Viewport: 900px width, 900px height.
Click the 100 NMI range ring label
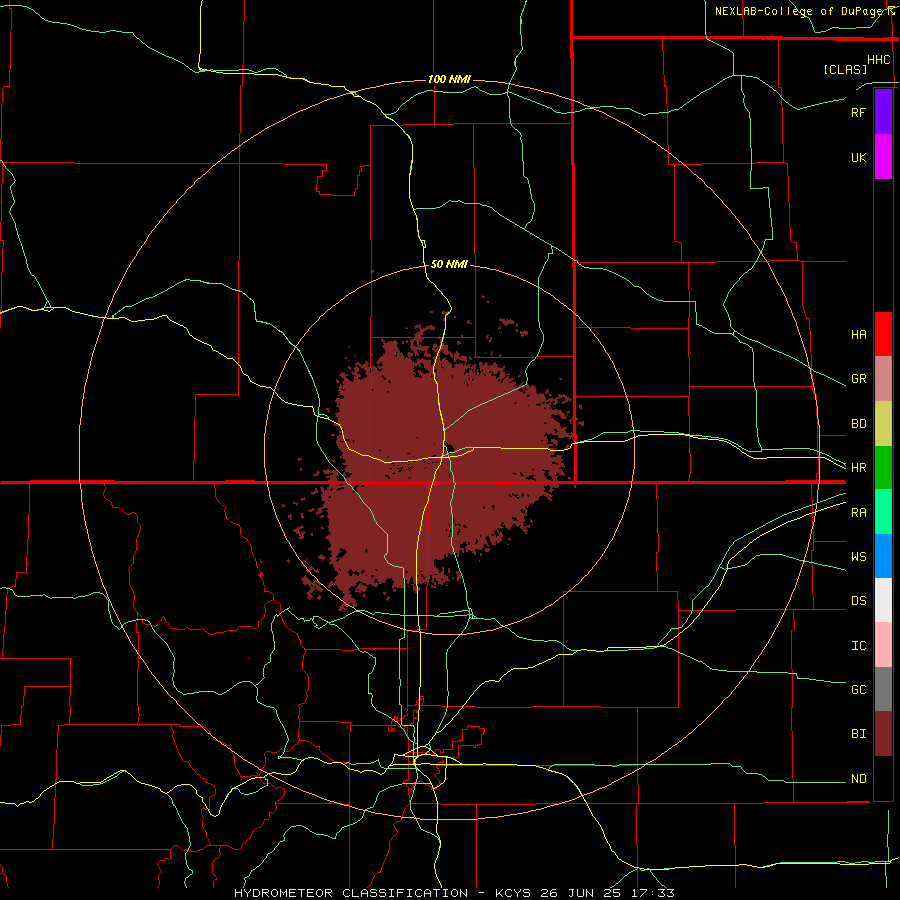[449, 79]
